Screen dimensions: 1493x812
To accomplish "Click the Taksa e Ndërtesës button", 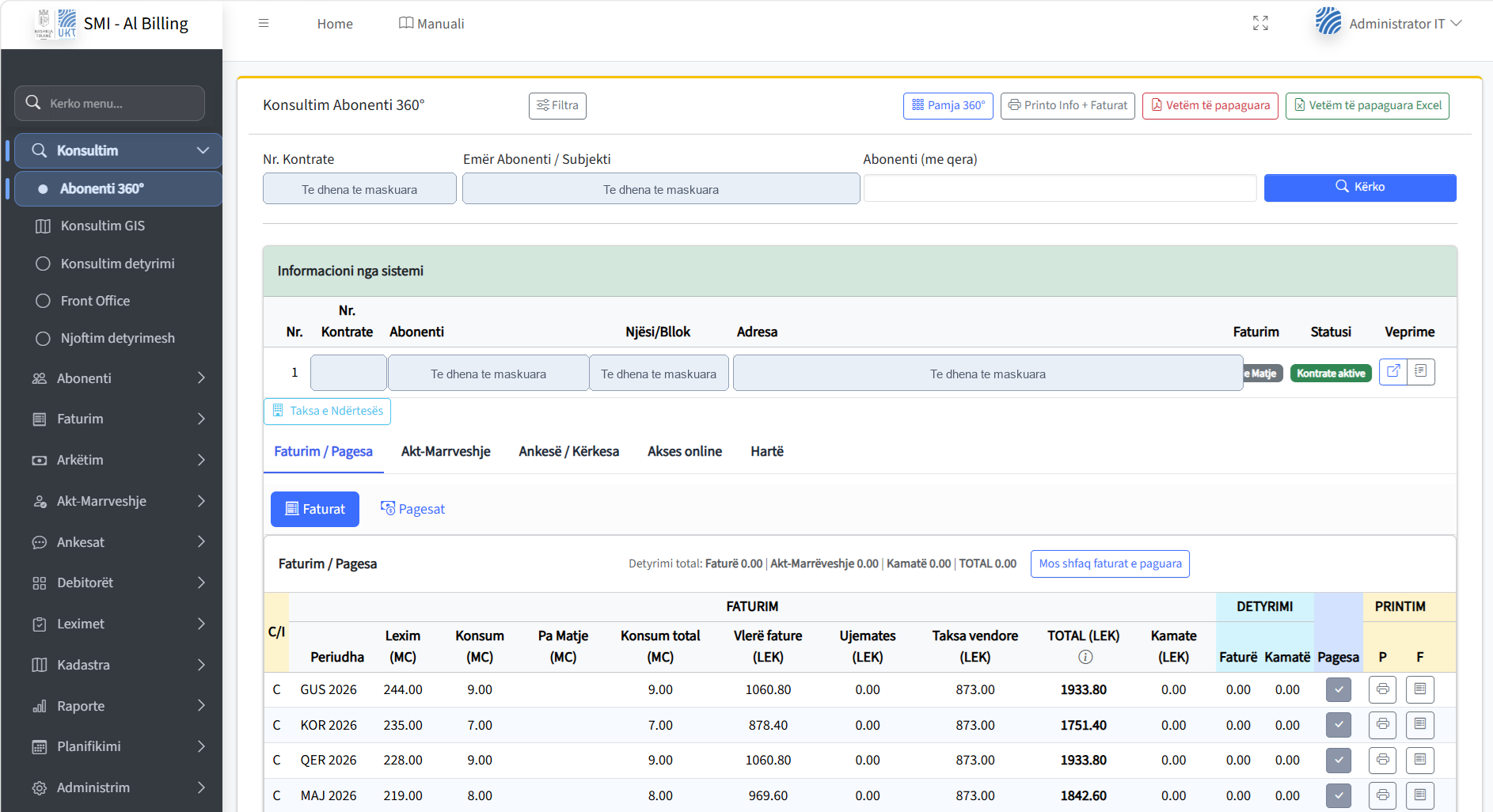I will tap(327, 411).
